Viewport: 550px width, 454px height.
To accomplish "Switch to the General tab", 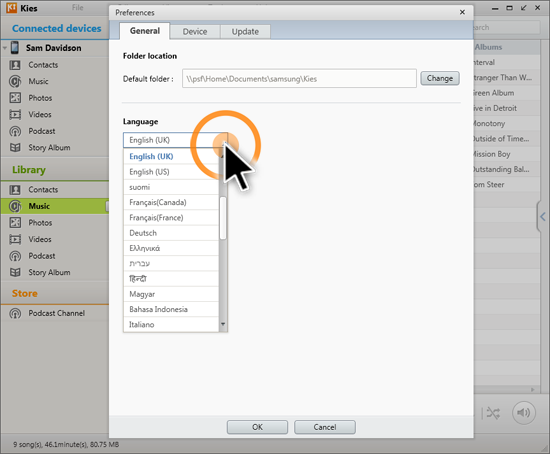I will click(145, 31).
